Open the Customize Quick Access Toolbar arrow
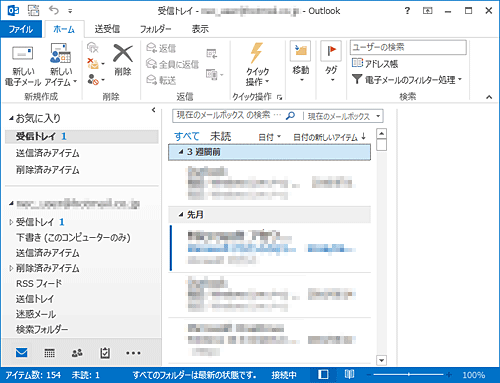Image resolution: width=500 pixels, height=383 pixels. (70, 11)
